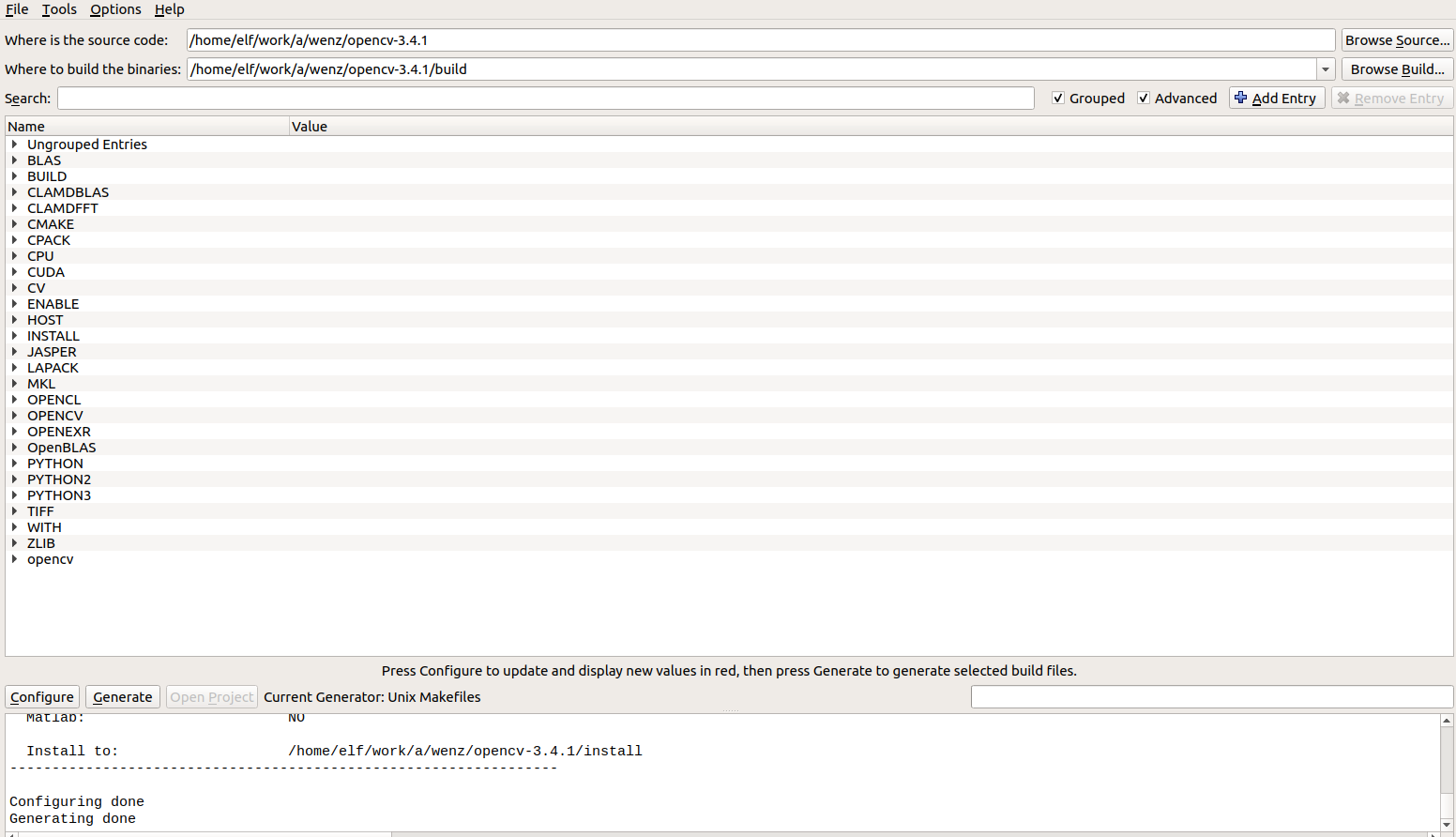Expand the Ungrouped Entries group

click(x=14, y=145)
